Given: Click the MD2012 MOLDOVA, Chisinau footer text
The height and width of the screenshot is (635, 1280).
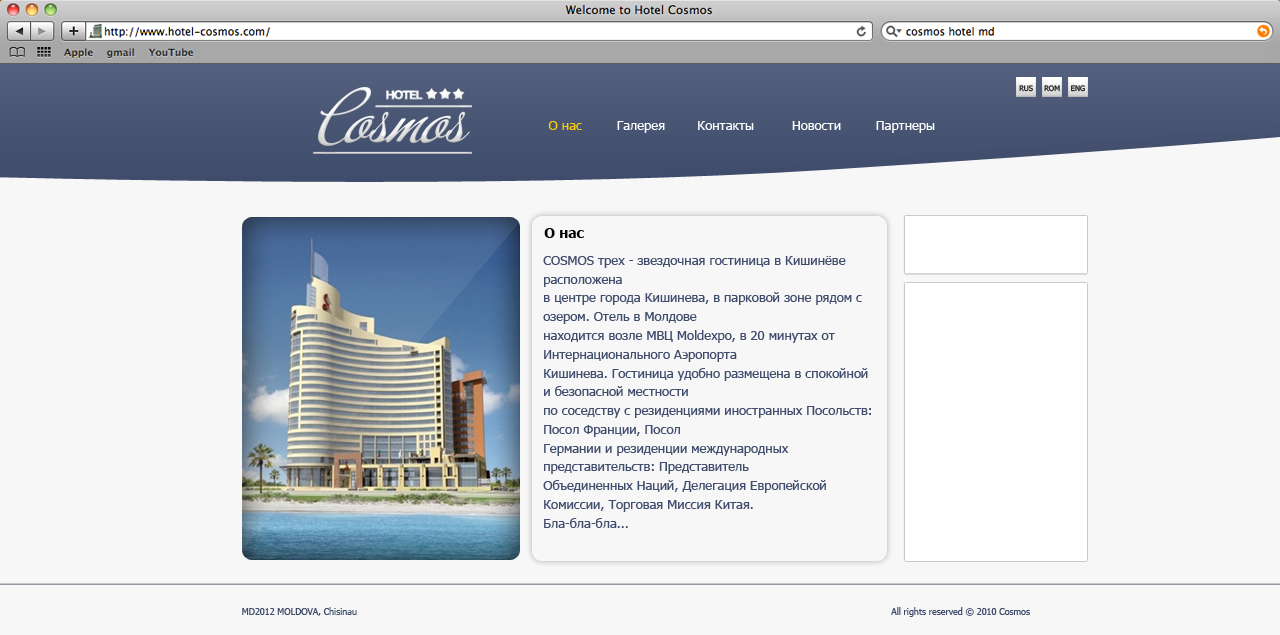Looking at the screenshot, I should tap(299, 612).
